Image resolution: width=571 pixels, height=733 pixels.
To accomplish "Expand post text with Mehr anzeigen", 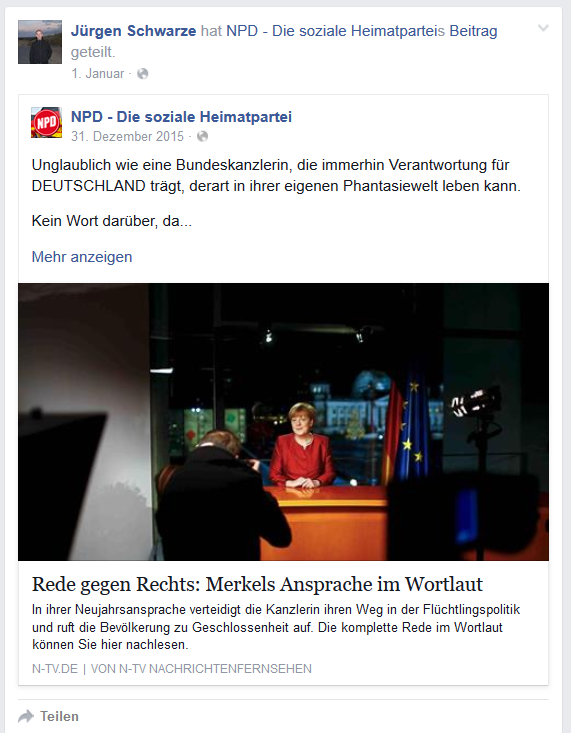I will (x=82, y=257).
